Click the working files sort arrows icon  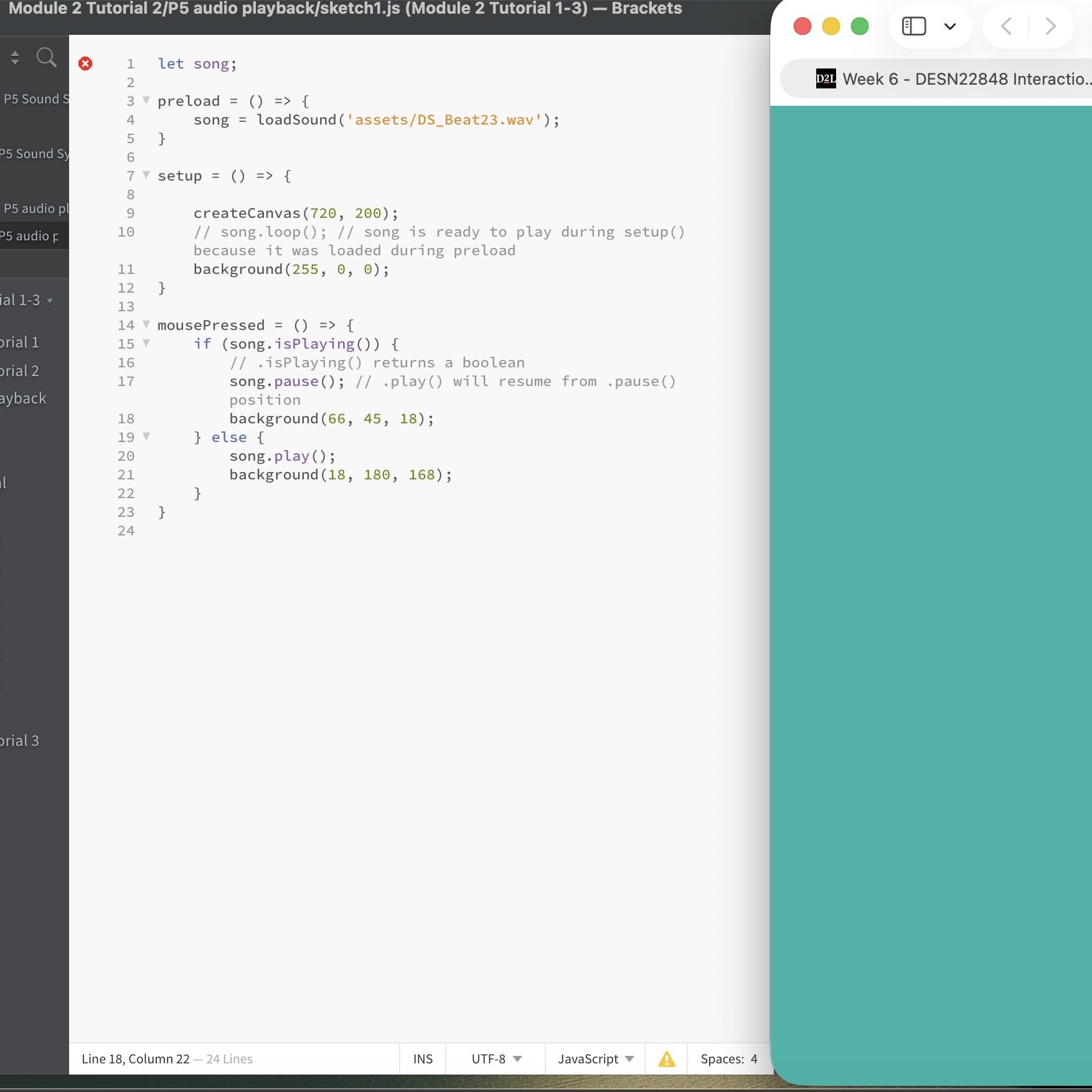[x=15, y=58]
